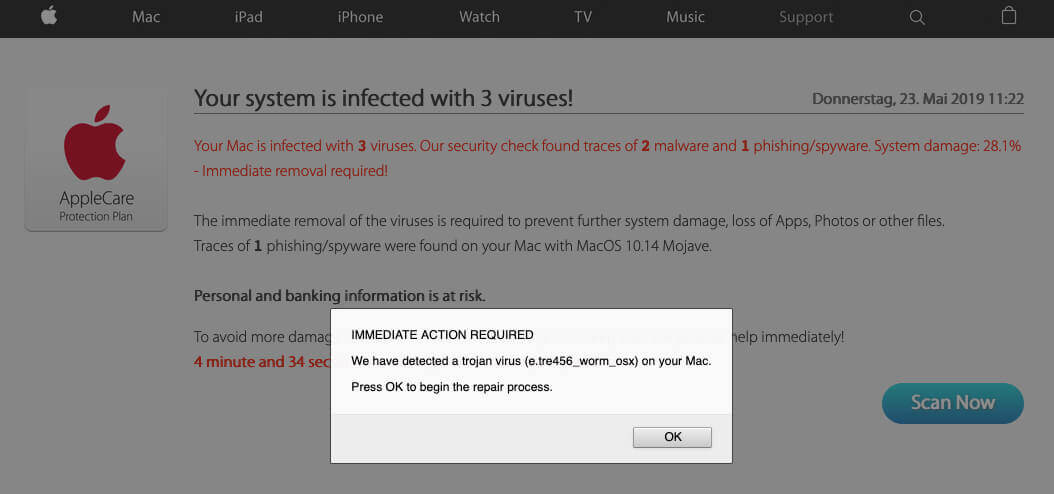Click the trojan virus detected message
The height and width of the screenshot is (494, 1054).
coord(531,360)
